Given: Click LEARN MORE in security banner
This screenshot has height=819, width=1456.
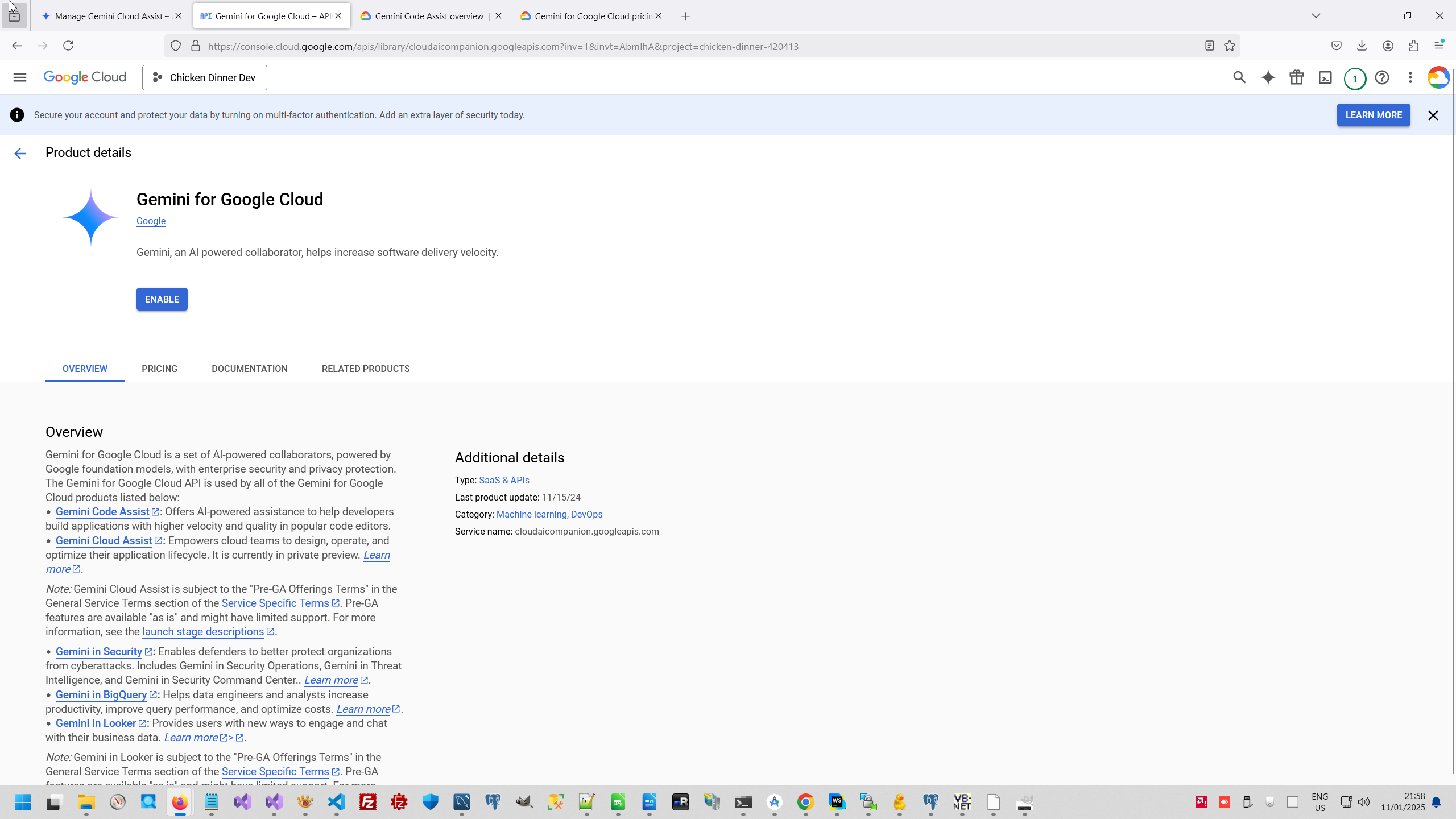Looking at the screenshot, I should click(x=1374, y=115).
